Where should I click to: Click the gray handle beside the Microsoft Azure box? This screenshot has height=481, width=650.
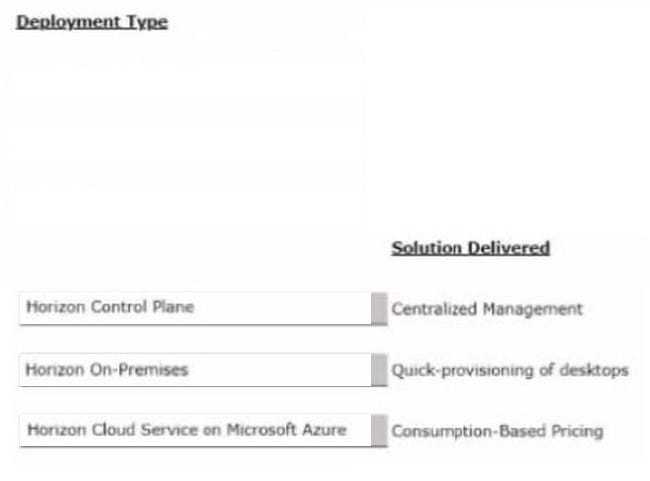[379, 430]
